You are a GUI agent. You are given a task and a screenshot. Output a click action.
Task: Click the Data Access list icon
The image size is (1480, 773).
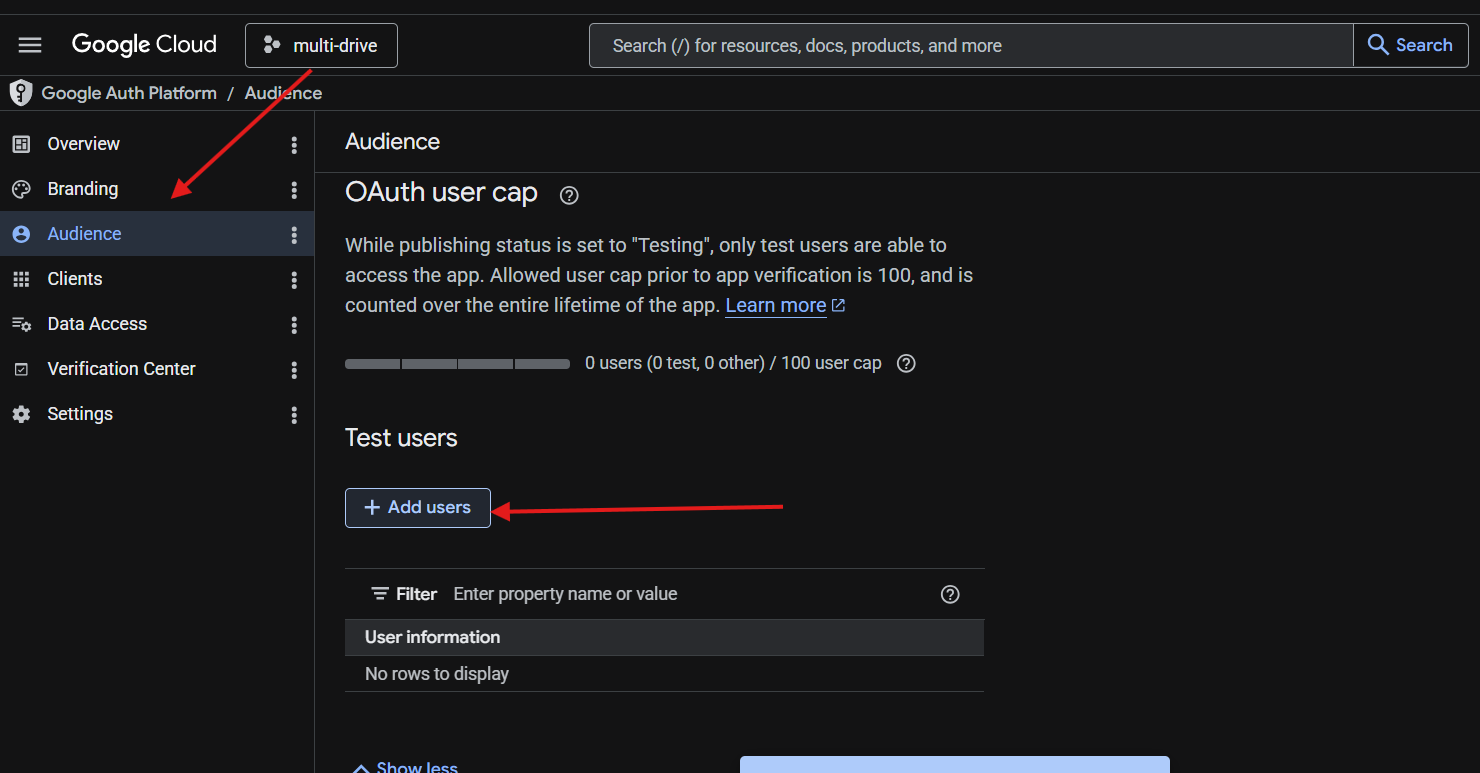click(21, 324)
